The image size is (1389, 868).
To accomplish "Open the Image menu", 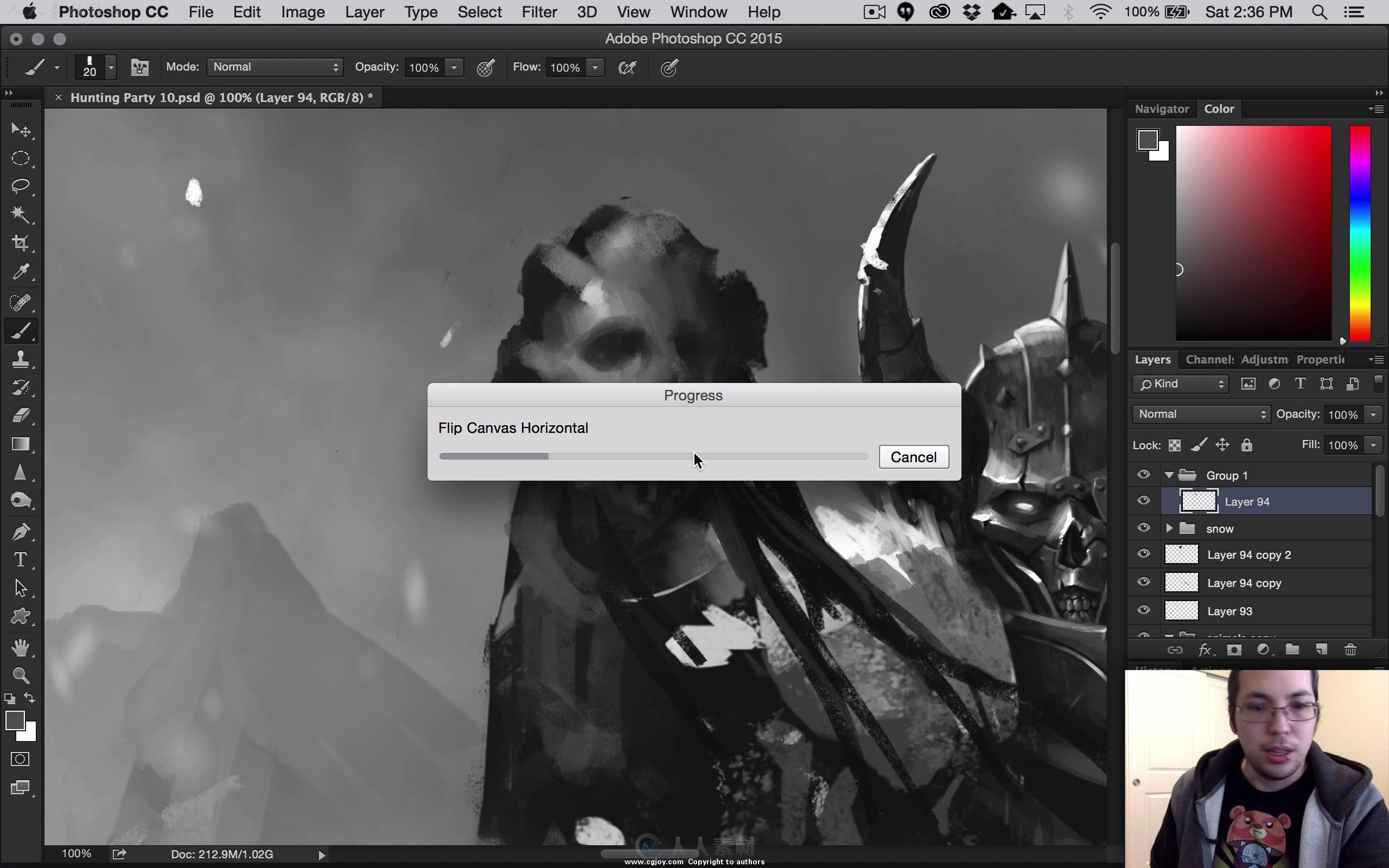I will (302, 12).
